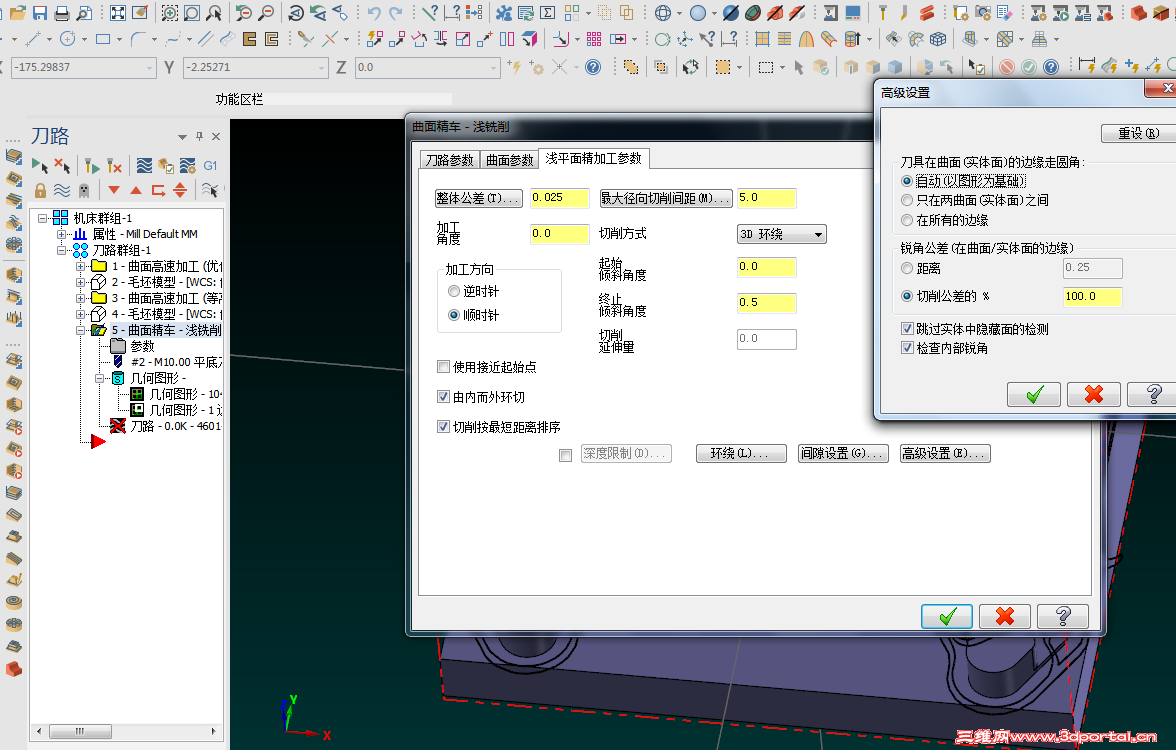The image size is (1176, 750).
Task: Click the lock toolpath padlock icon
Action: click(x=40, y=188)
